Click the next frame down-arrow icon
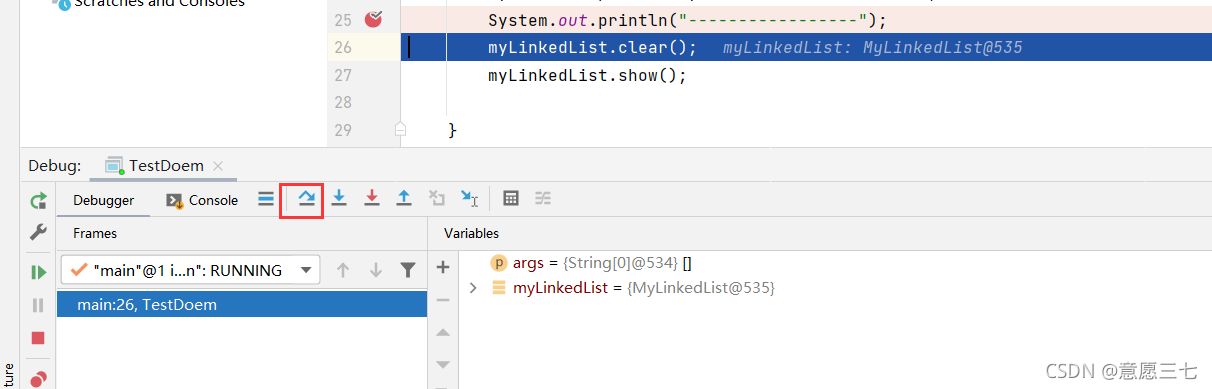 click(376, 270)
